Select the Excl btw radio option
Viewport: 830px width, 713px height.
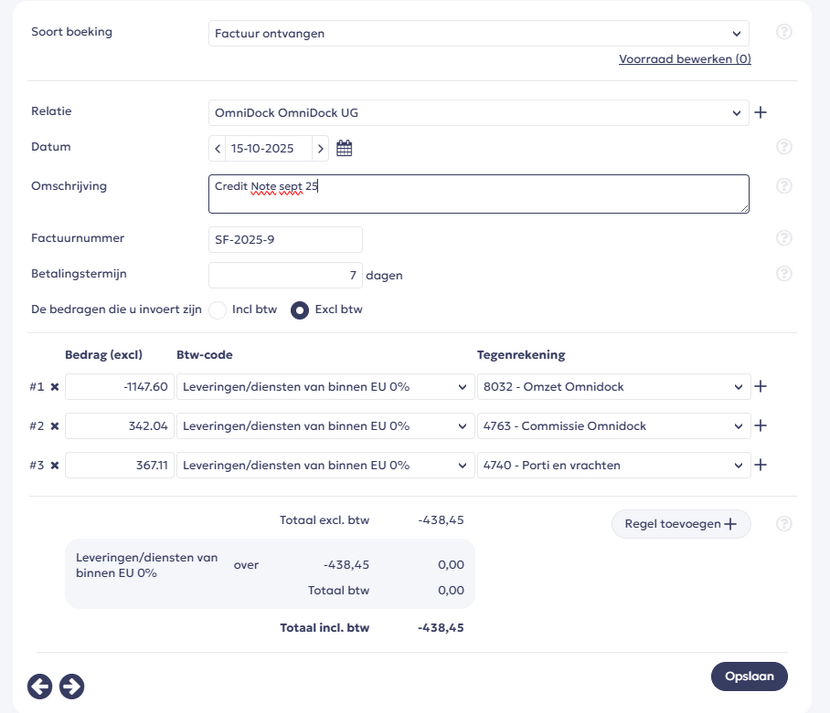click(299, 310)
